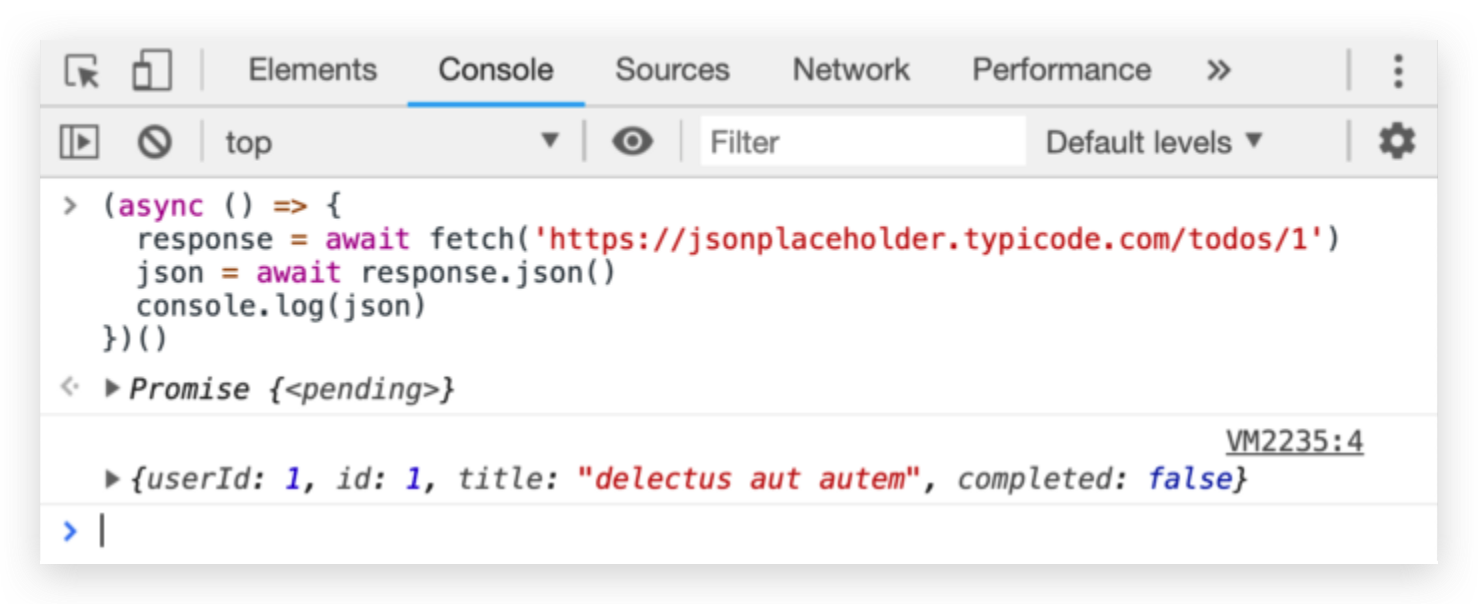Screen dimensions: 1478x604
Task: Show the console sidebar panel icon
Action: click(80, 142)
